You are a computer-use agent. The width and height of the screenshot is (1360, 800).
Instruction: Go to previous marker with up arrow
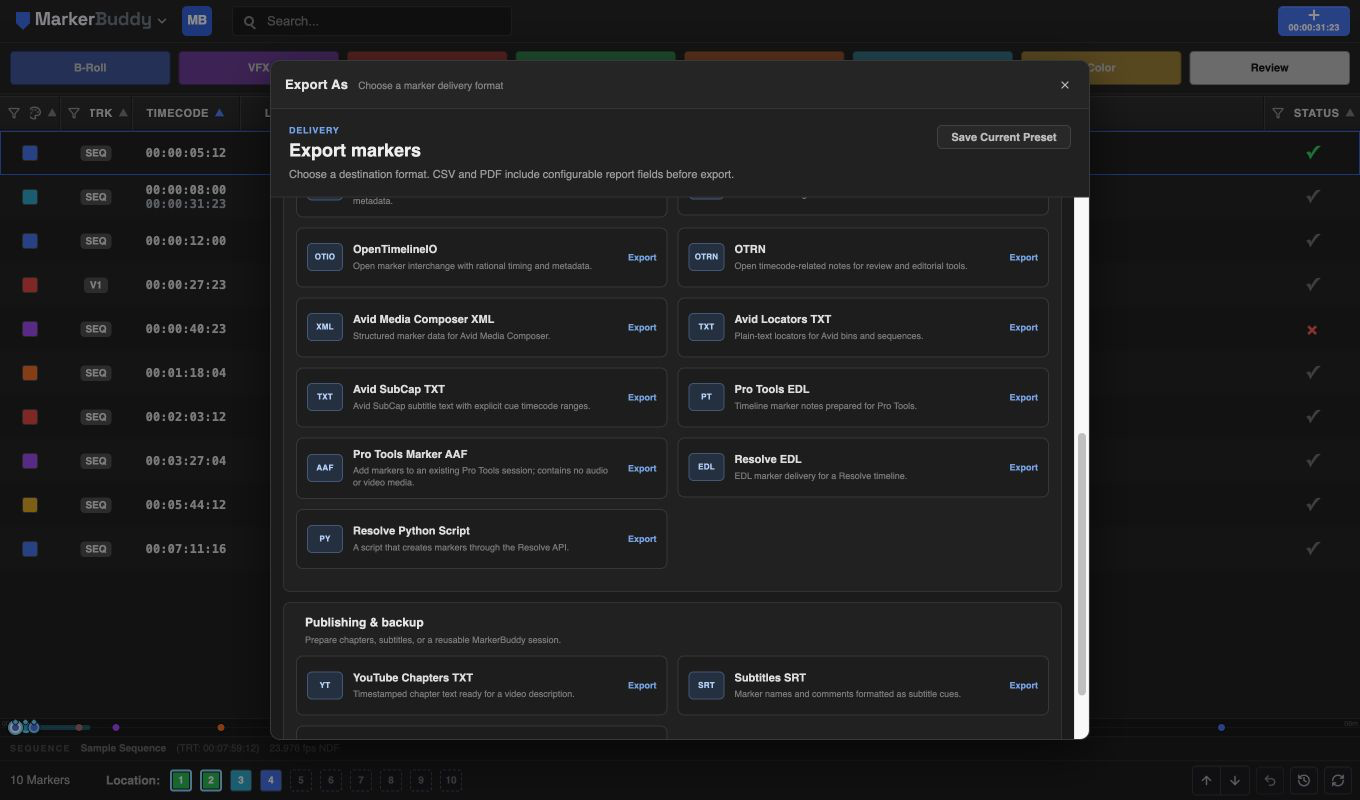(x=1207, y=780)
